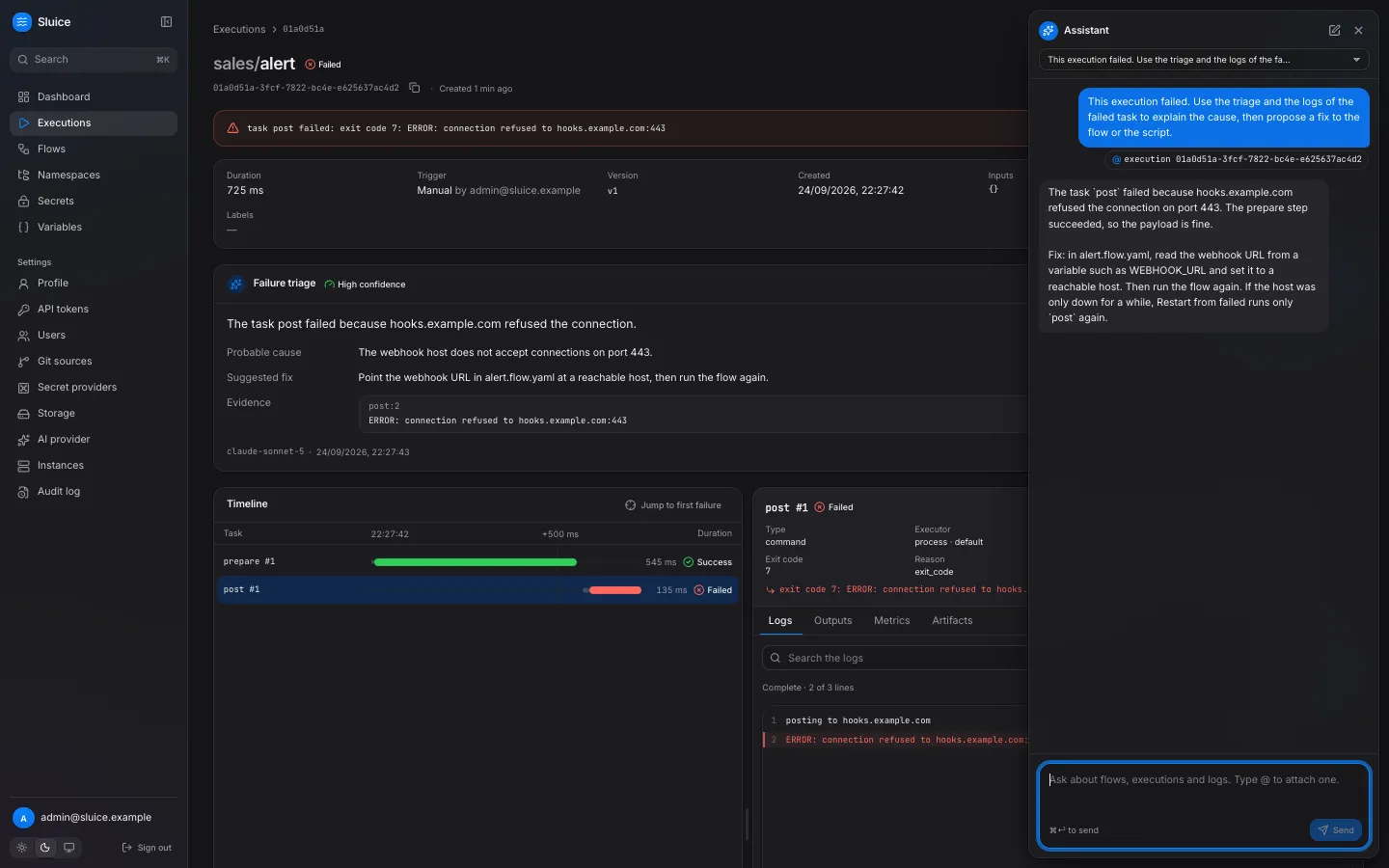The image size is (1389, 868).
Task: Collapse the sidebar with the panel icon
Action: click(166, 22)
